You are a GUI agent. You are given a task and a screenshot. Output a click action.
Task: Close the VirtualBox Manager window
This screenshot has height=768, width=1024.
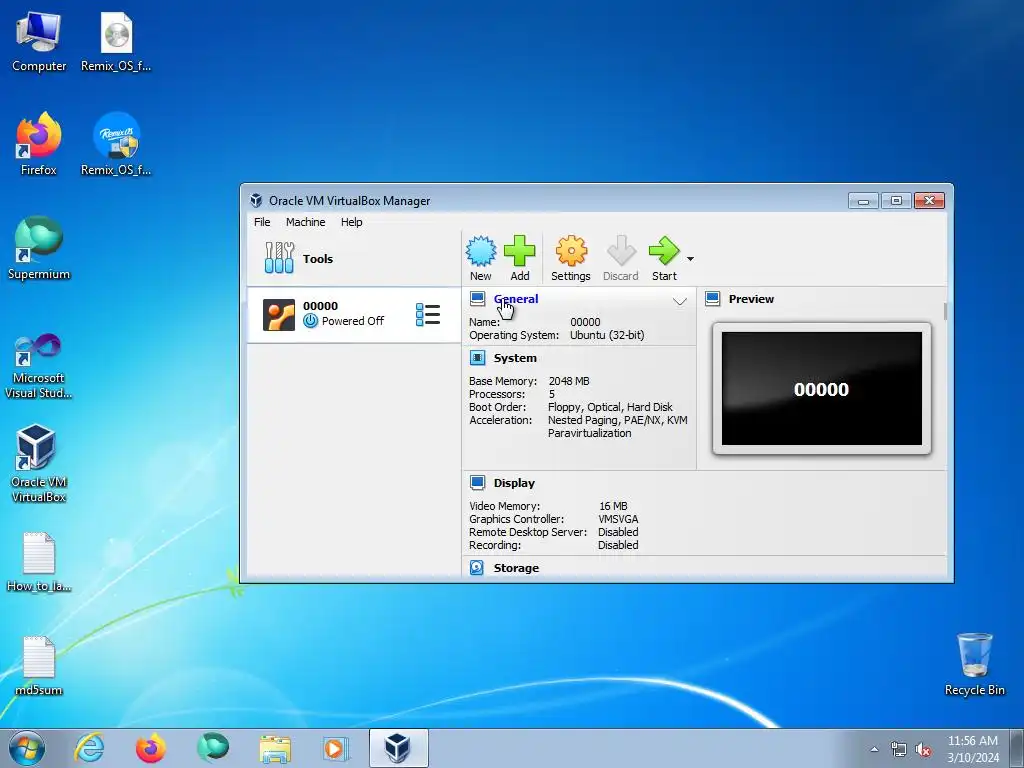point(929,200)
